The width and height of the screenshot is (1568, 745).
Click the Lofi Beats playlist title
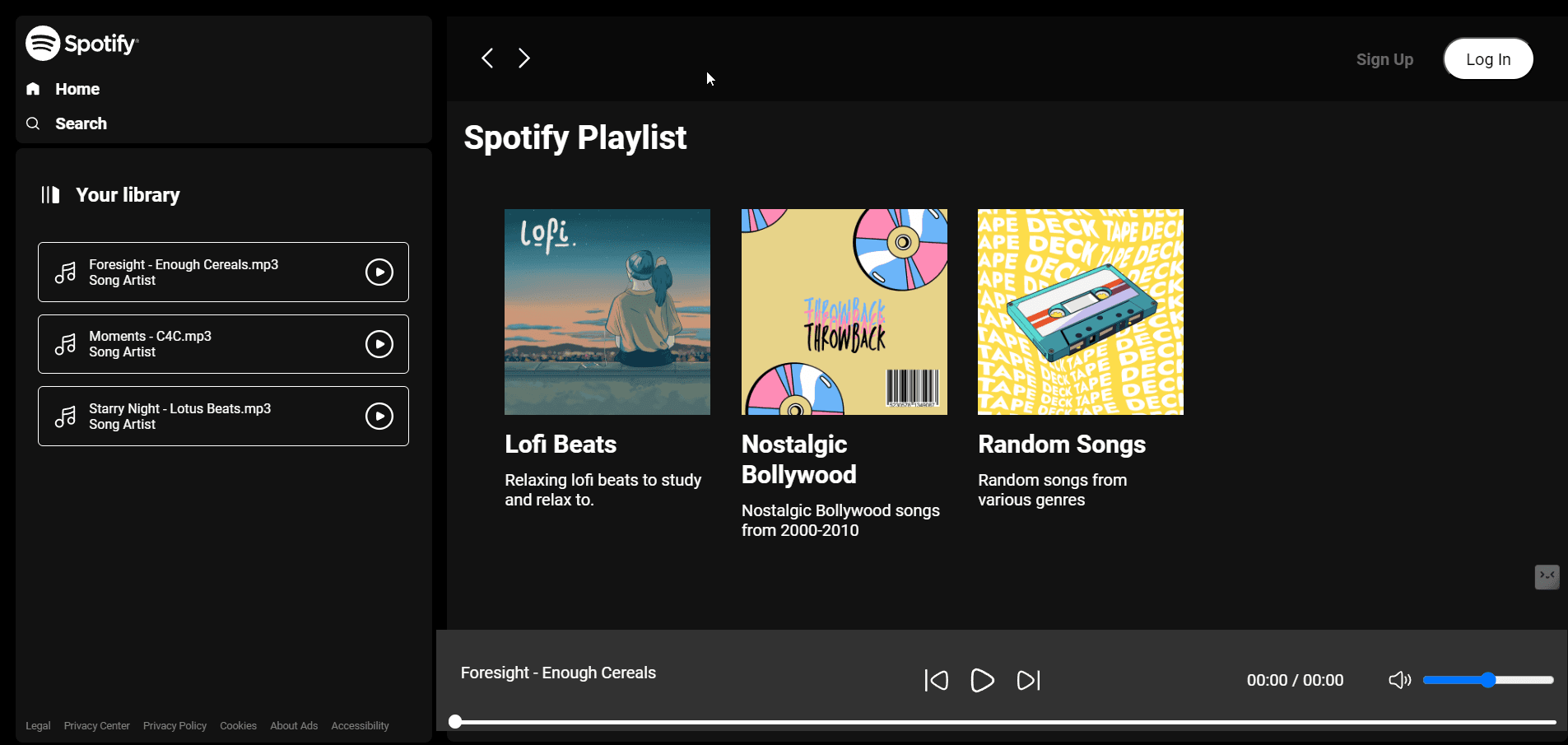pos(561,445)
